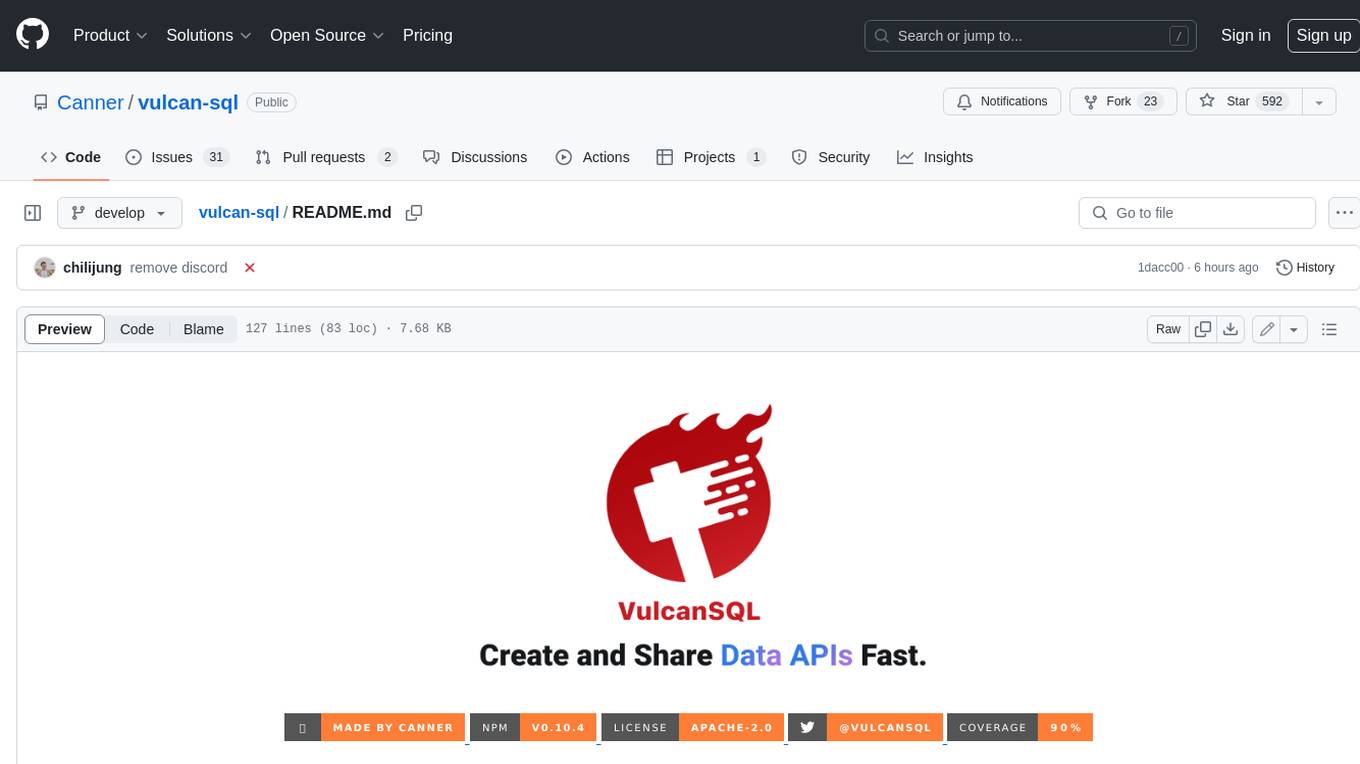Switch to the Pull requests tab
This screenshot has height=764, width=1360.
326,157
